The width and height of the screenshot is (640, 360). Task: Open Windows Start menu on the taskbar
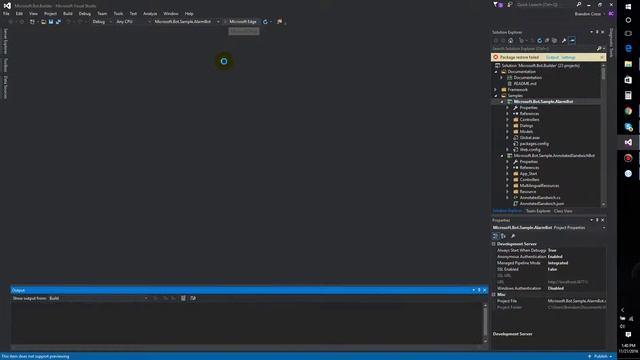point(628,7)
